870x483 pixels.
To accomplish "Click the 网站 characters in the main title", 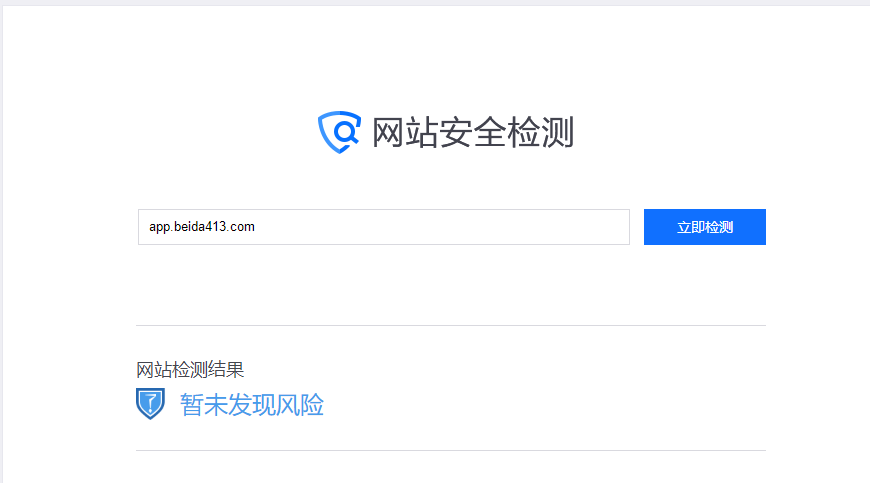I will coord(405,133).
